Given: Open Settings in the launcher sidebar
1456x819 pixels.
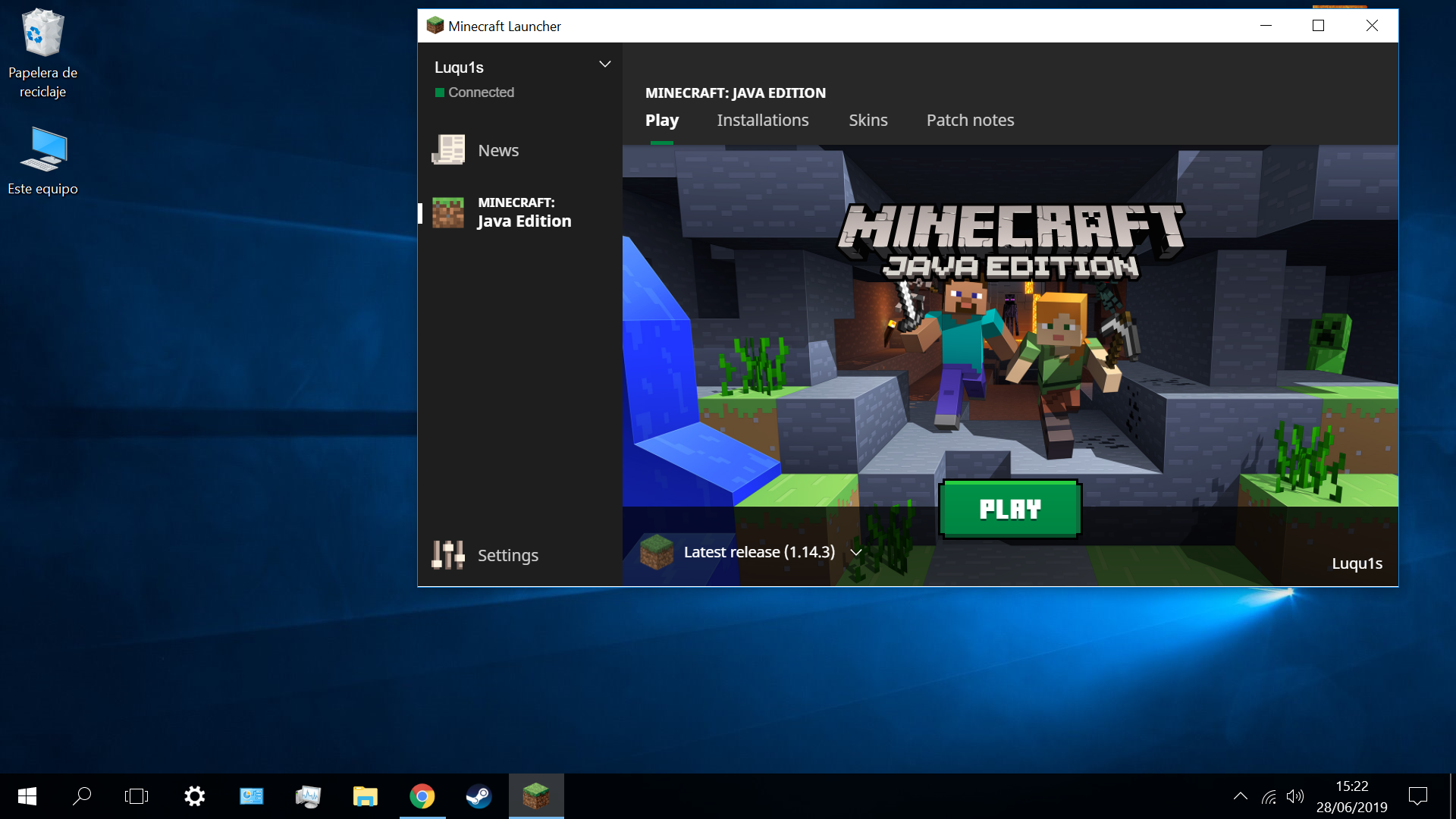Looking at the screenshot, I should click(519, 555).
